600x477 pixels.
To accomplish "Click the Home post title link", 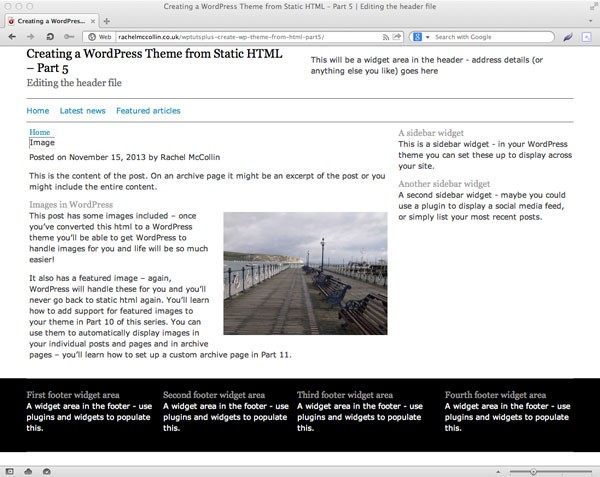I will (40, 132).
